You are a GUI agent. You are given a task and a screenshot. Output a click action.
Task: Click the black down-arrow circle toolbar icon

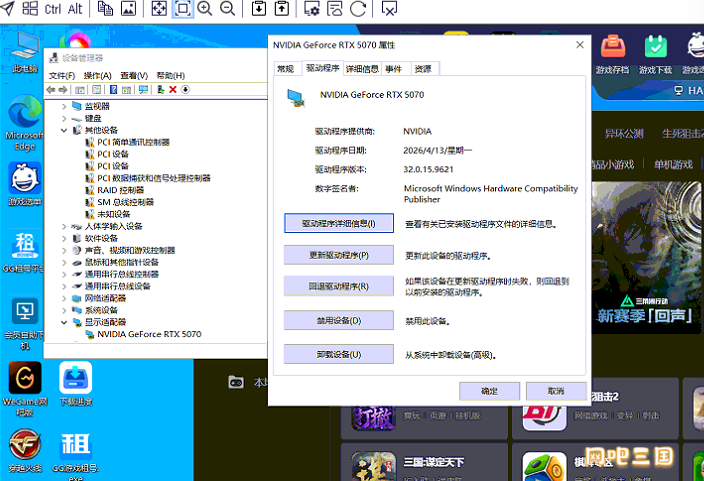[185, 90]
